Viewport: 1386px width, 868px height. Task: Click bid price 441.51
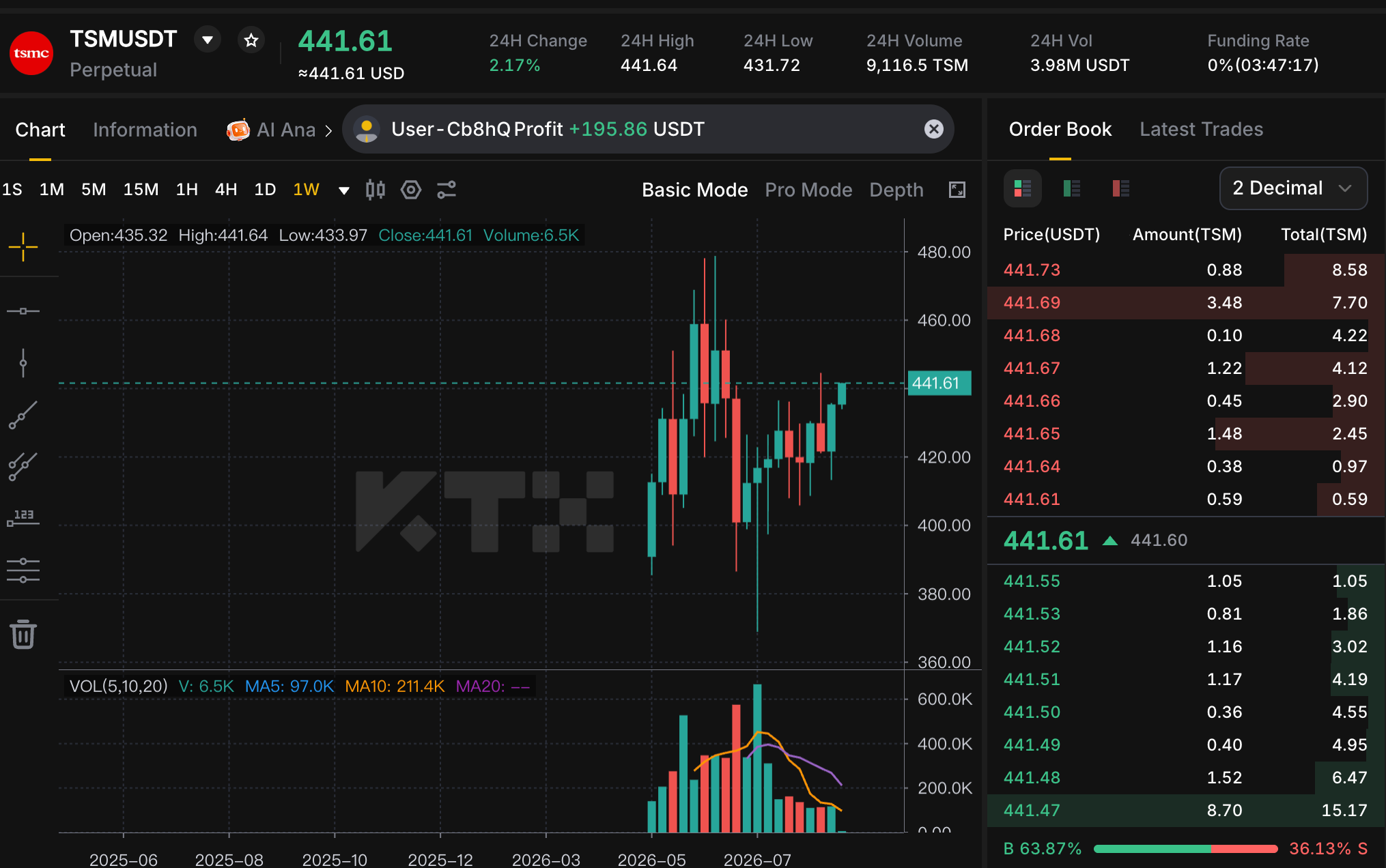point(1032,679)
